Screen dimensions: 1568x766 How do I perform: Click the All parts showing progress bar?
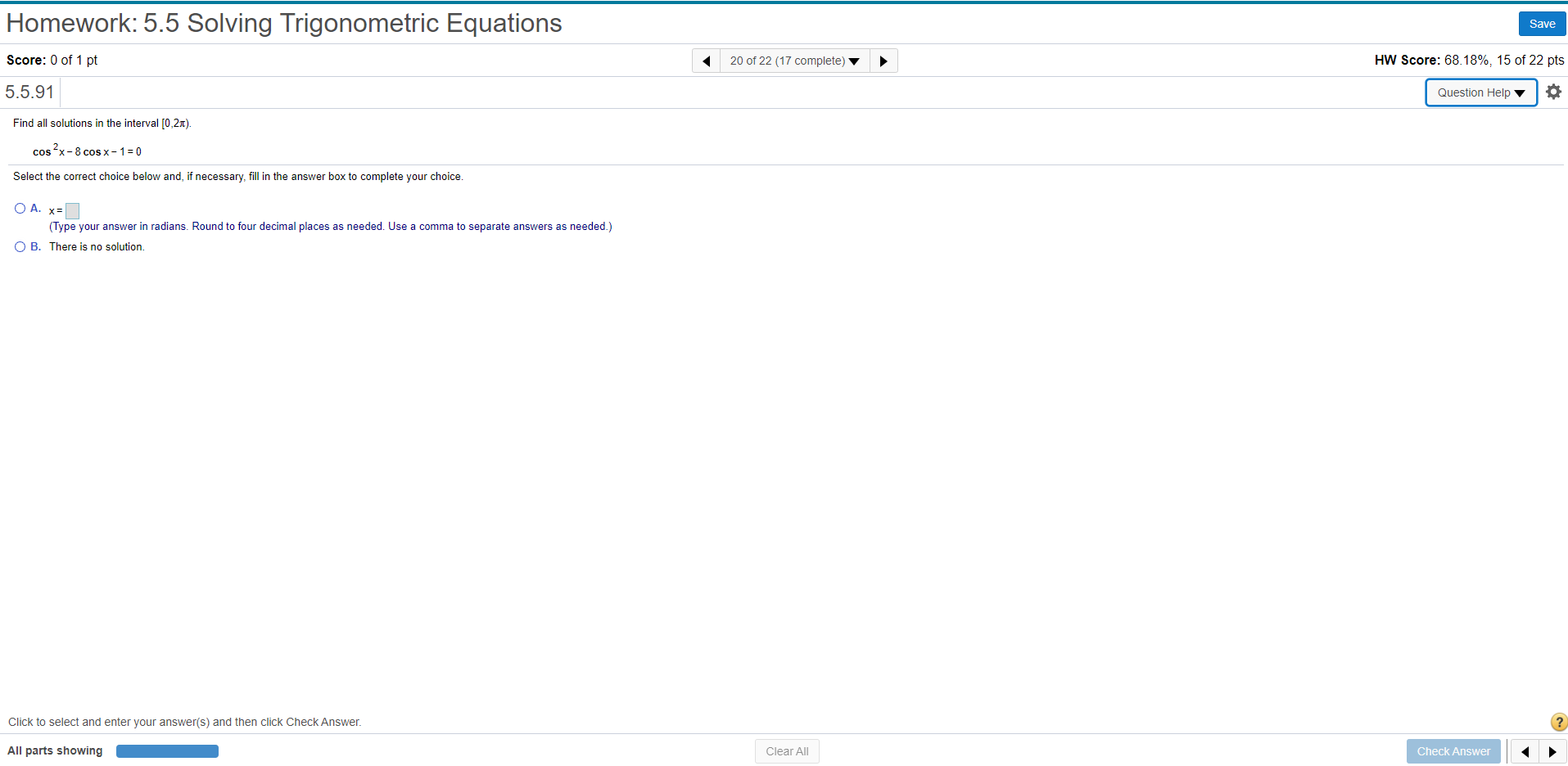[x=167, y=750]
